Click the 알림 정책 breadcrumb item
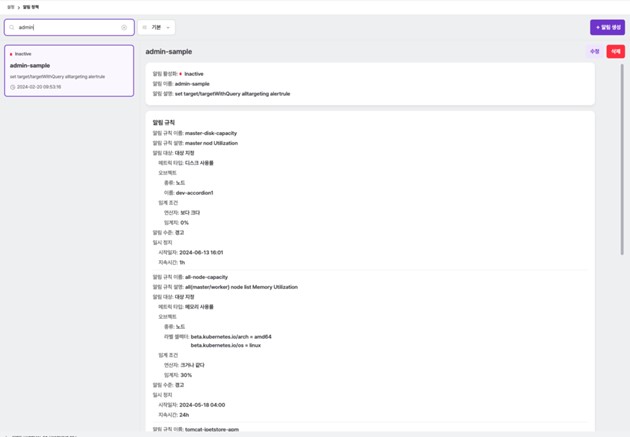Viewport: 630px width, 437px height. [x=30, y=7]
